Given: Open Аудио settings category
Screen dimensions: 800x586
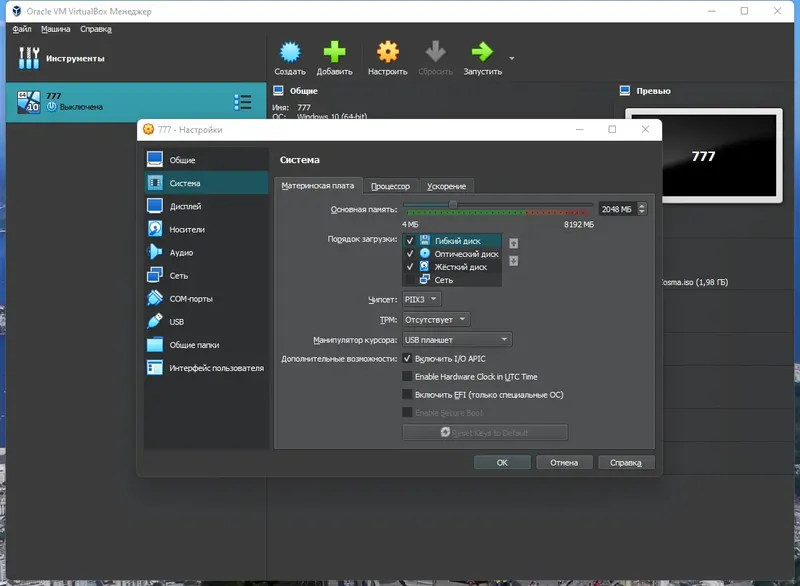Looking at the screenshot, I should [206, 252].
